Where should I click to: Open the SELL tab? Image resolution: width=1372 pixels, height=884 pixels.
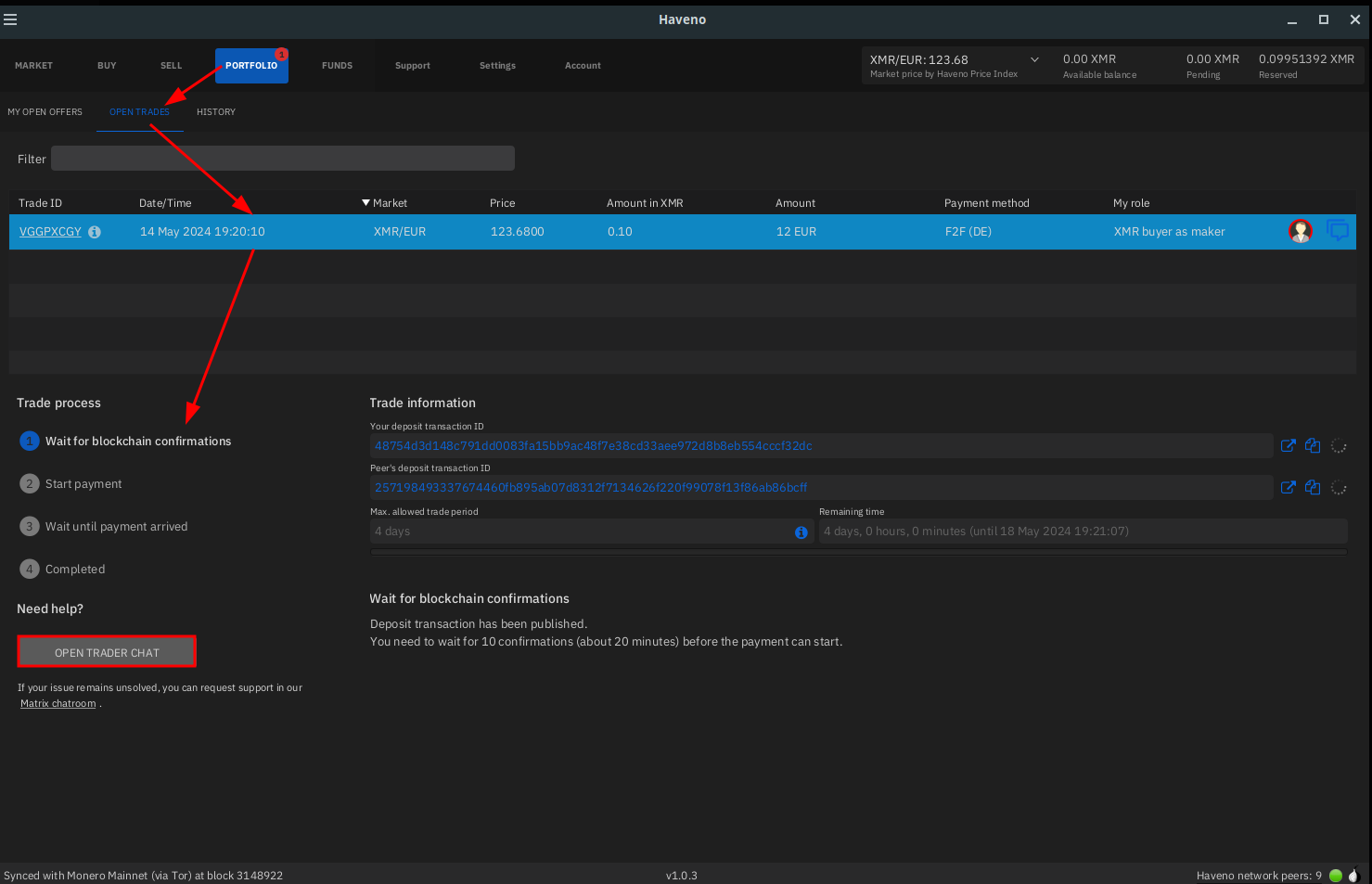tap(172, 66)
